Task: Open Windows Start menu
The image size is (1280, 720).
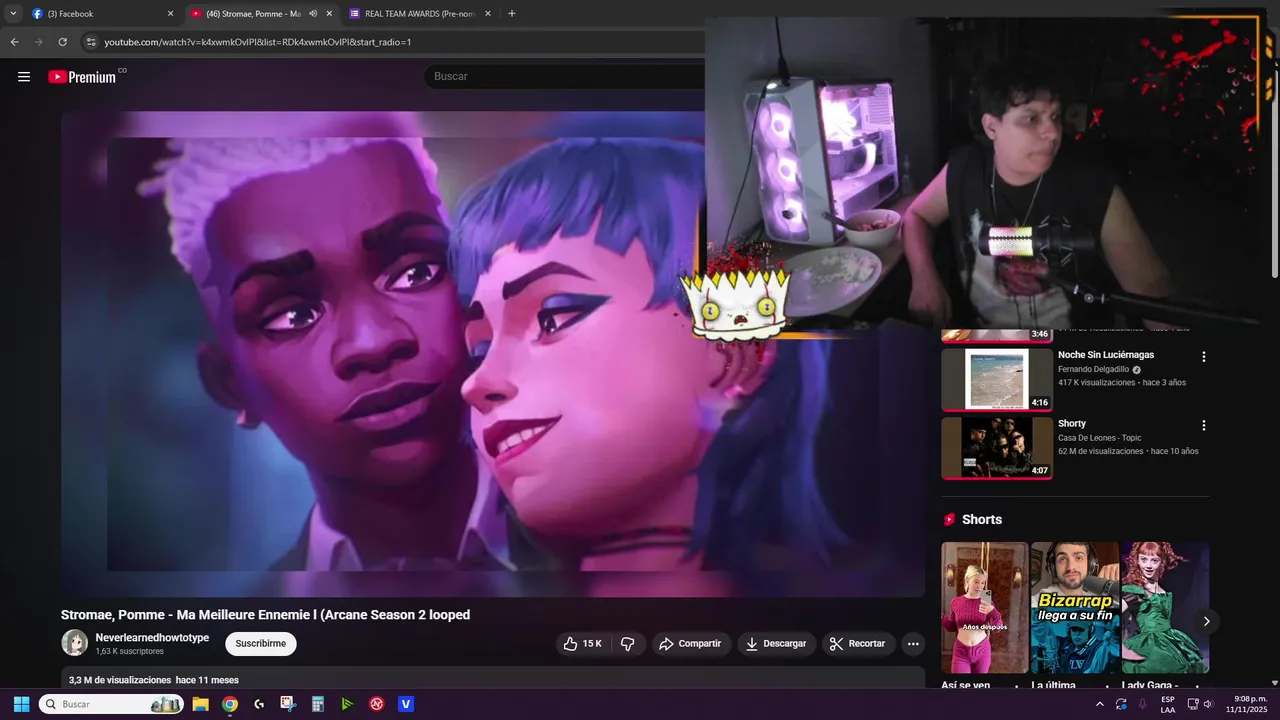Action: click(x=21, y=704)
